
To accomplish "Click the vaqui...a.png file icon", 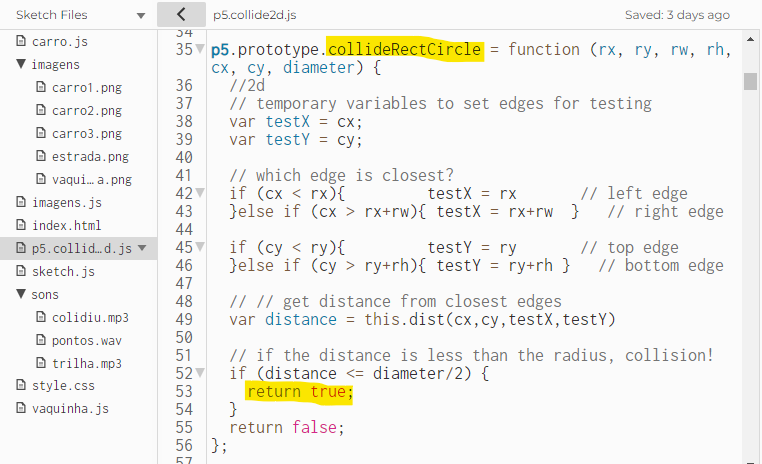I will (x=41, y=178).
